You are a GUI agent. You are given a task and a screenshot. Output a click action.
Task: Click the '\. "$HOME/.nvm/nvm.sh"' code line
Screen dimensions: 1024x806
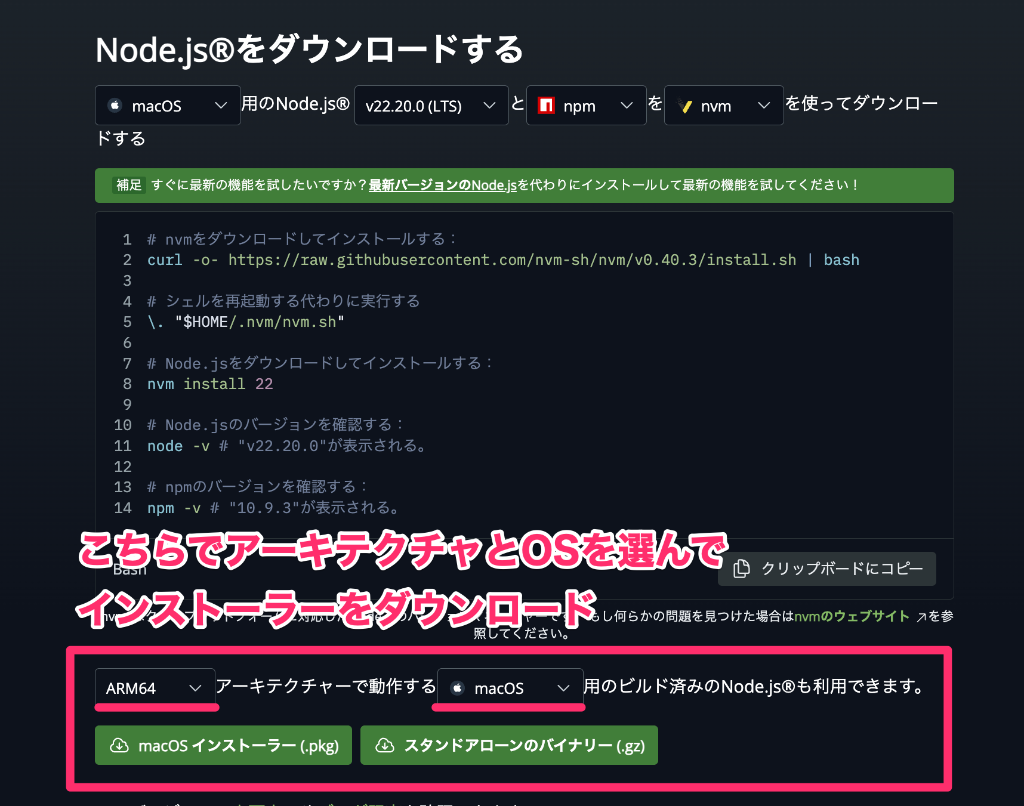(246, 322)
